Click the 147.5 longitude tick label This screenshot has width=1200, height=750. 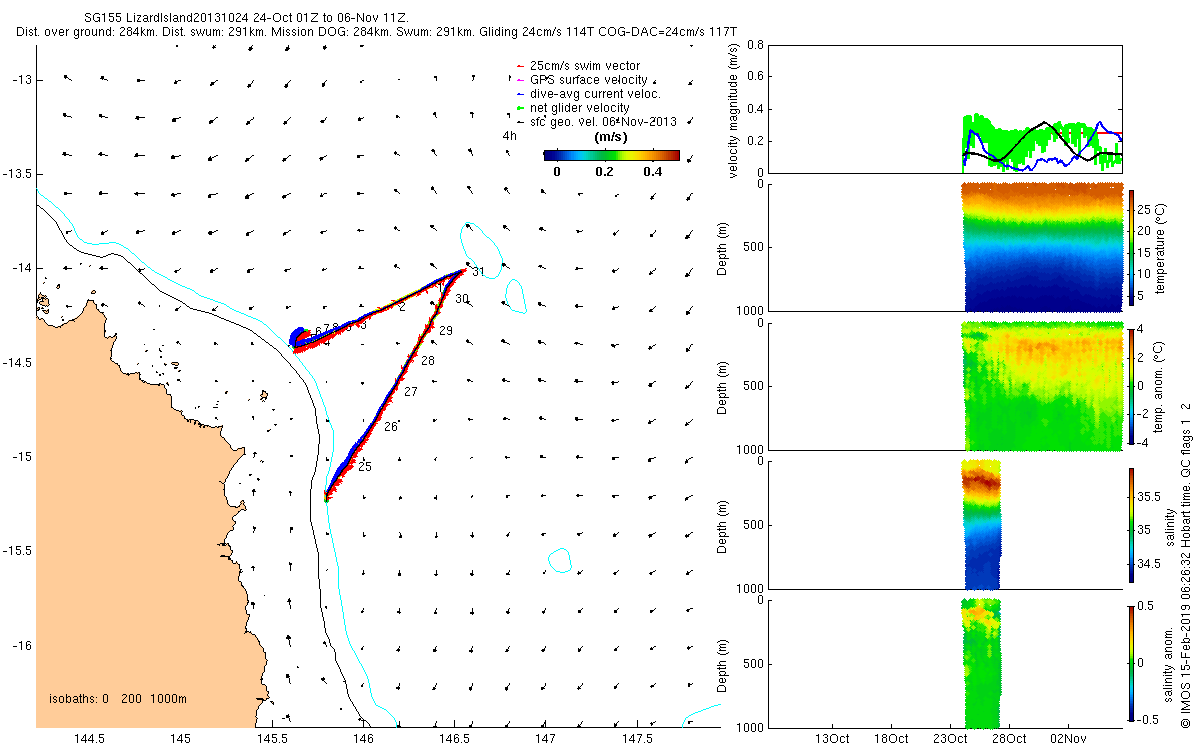coord(638,739)
